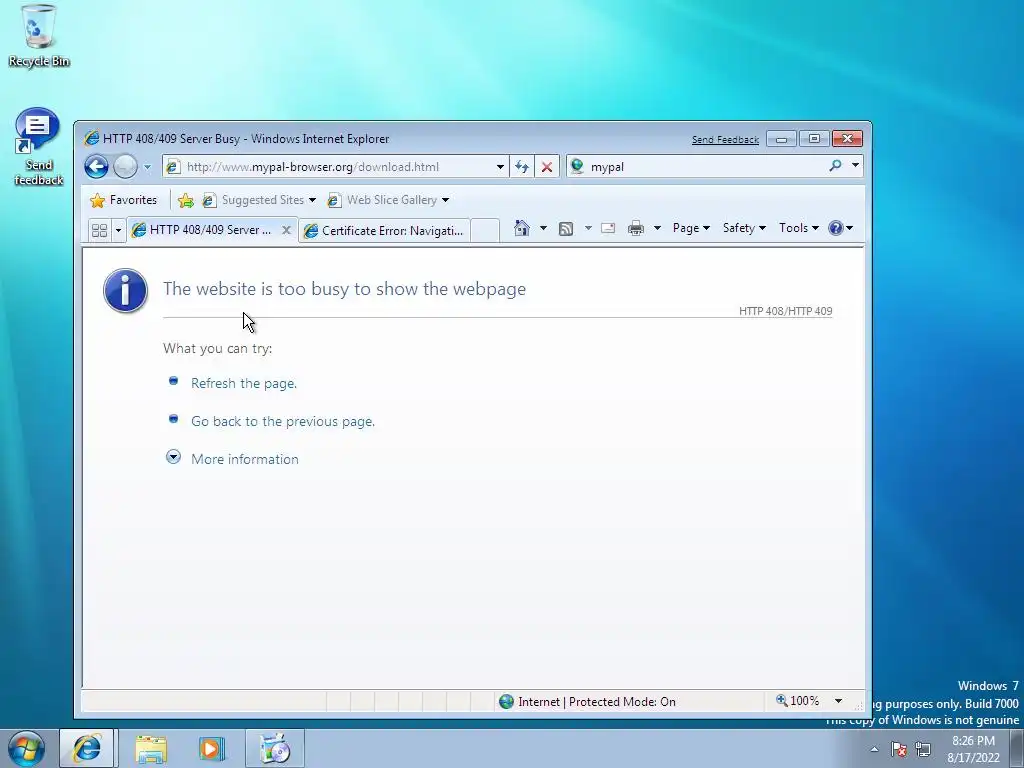Screen dimensions: 1024x768
Task: Open the Page menu
Action: point(691,228)
